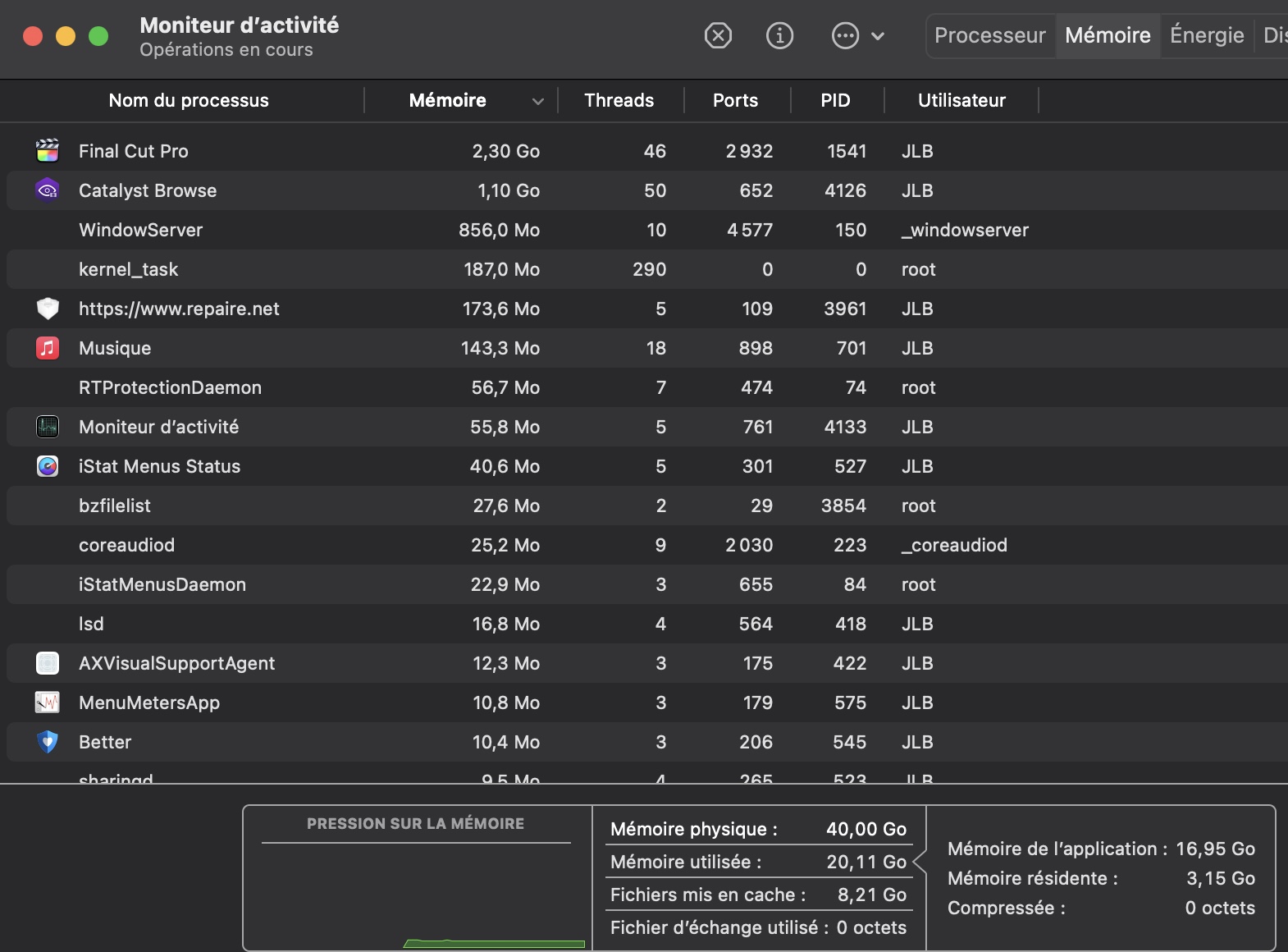Click the Mémoire column header
Screen dimensions: 1288x952
(447, 100)
